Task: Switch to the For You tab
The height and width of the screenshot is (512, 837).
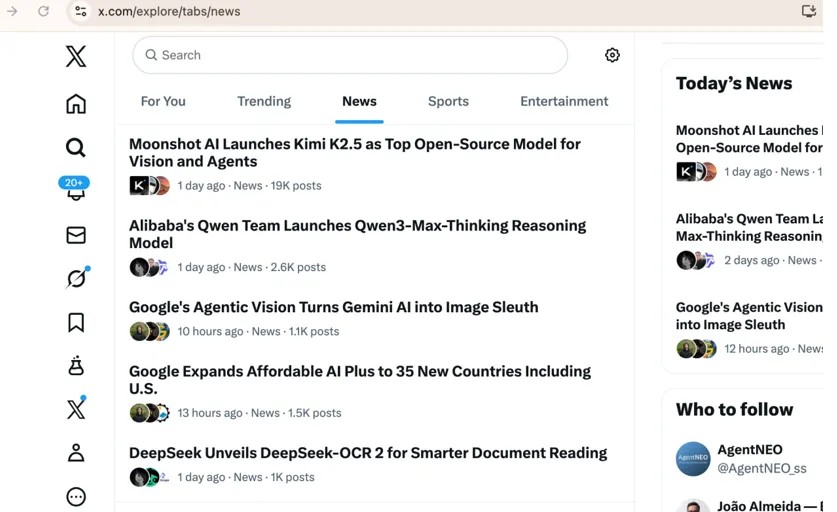Action: [x=163, y=101]
